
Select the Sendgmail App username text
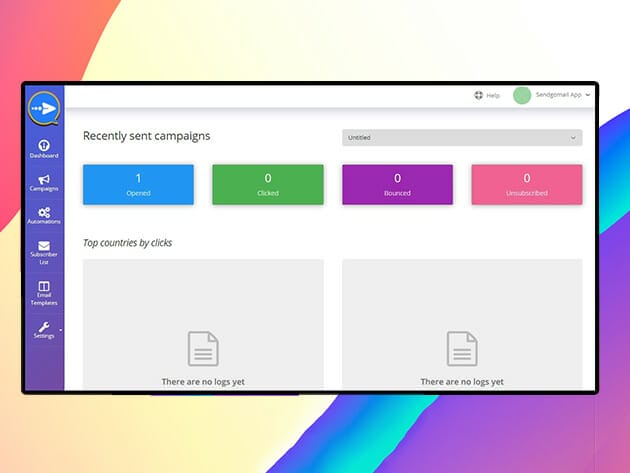coord(558,95)
